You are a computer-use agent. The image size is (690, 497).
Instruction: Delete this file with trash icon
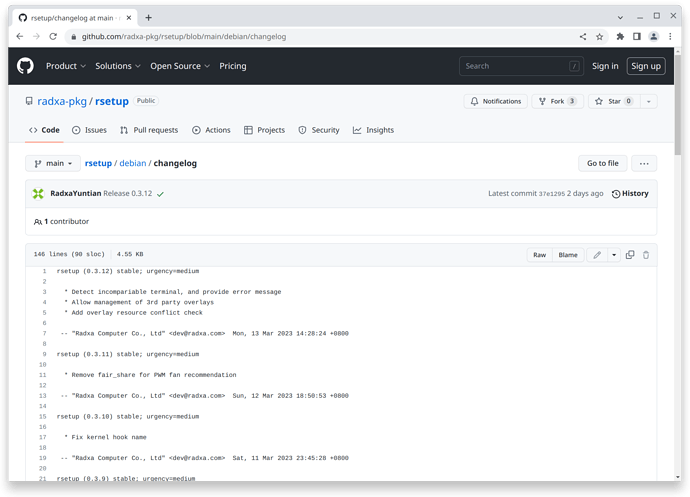(646, 255)
